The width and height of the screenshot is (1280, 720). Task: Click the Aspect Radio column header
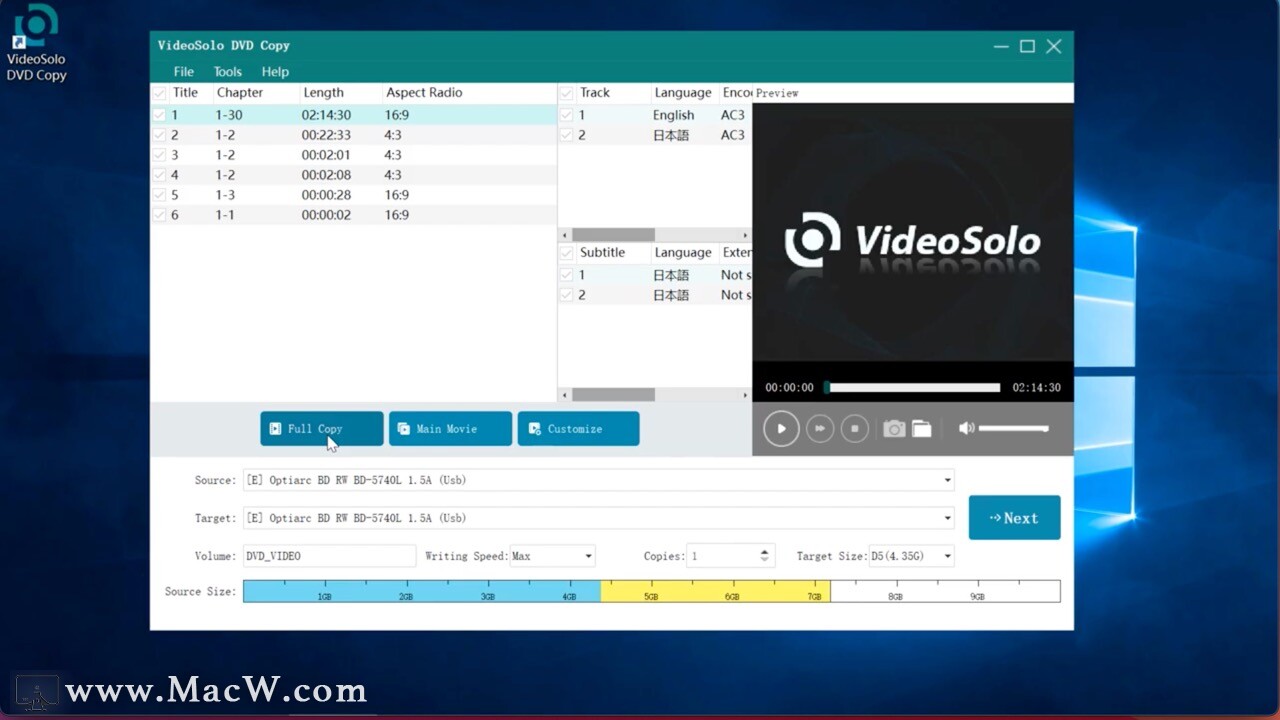pos(424,93)
